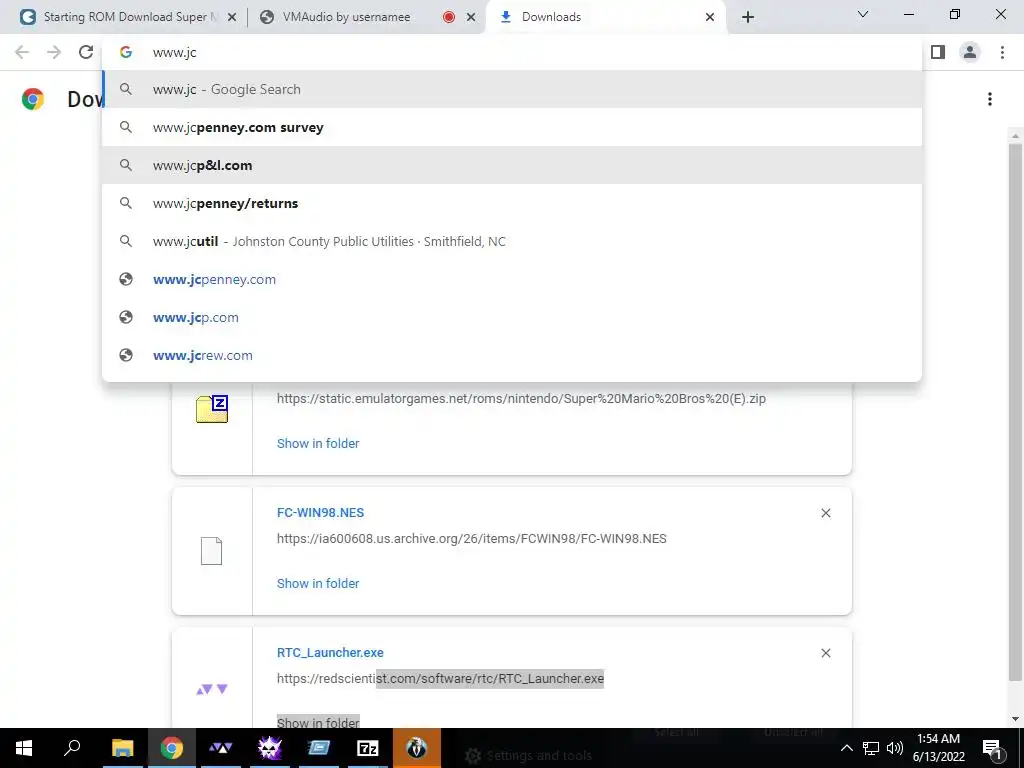Open File Explorer from taskbar
The height and width of the screenshot is (768, 1024).
pyautogui.click(x=122, y=748)
